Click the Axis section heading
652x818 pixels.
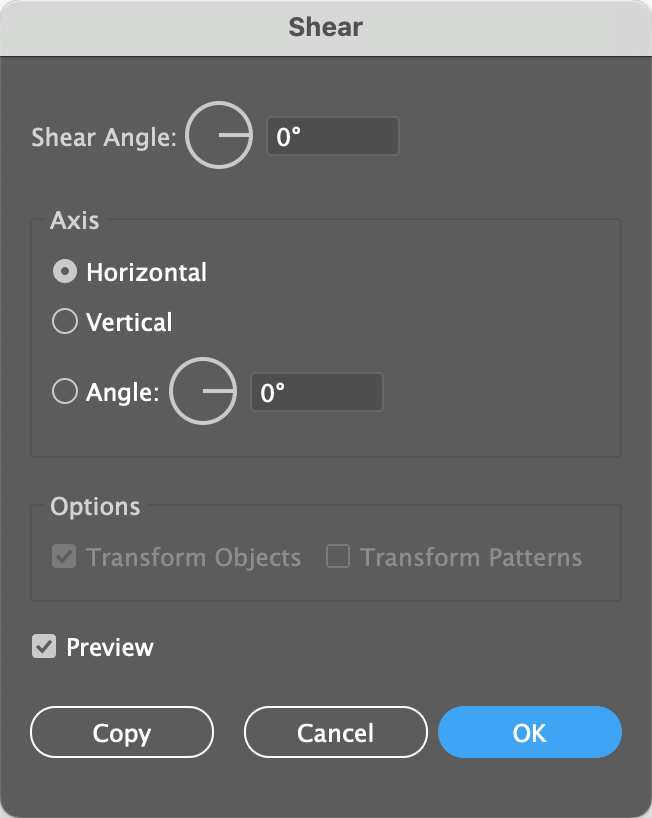click(75, 219)
